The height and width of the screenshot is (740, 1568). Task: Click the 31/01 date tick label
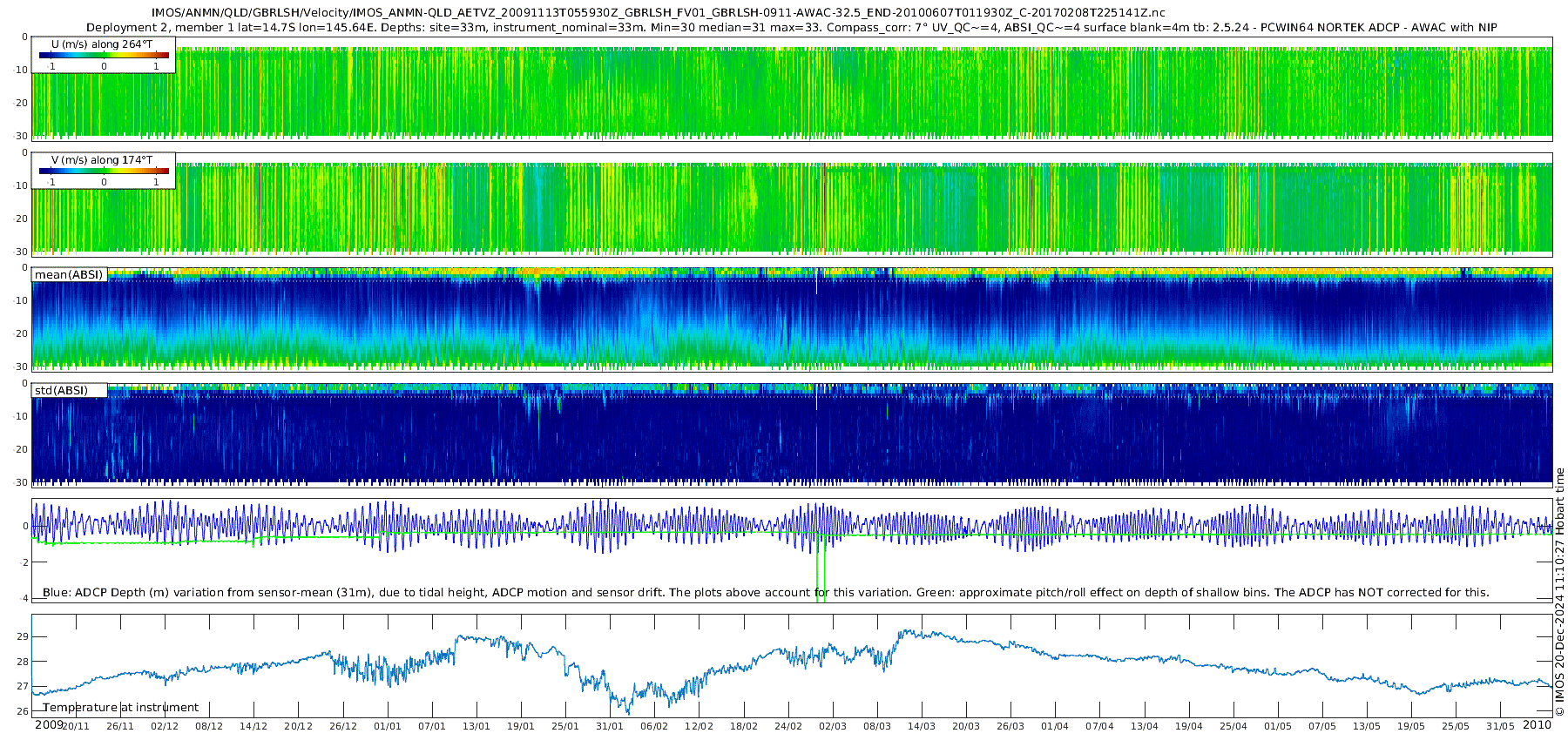[610, 726]
